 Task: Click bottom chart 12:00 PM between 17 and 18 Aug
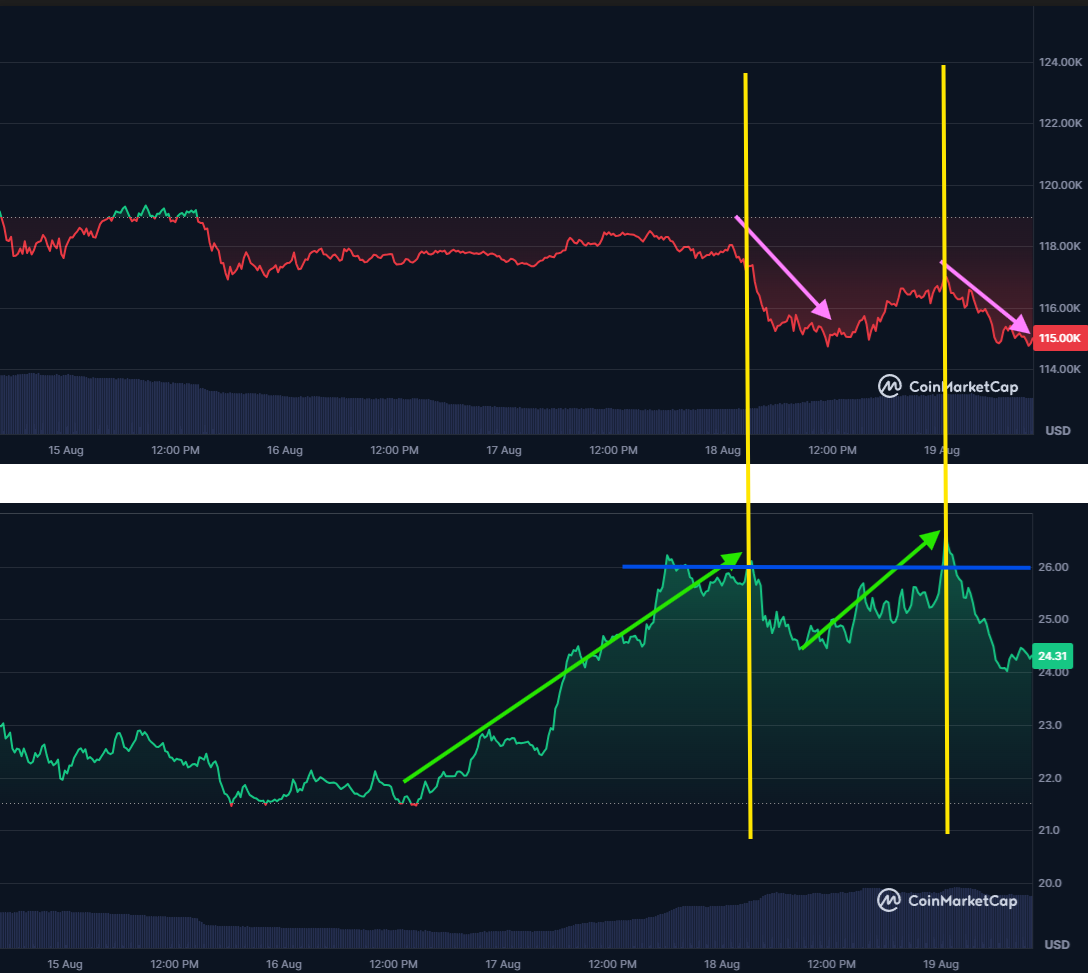(613, 964)
